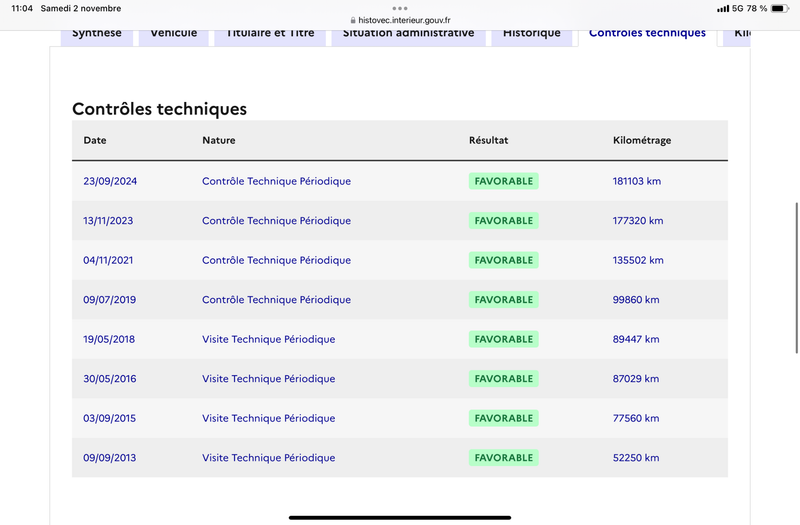Screen dimensions: 800x525
Task: Click the Kilométrage column header
Action: tap(642, 140)
